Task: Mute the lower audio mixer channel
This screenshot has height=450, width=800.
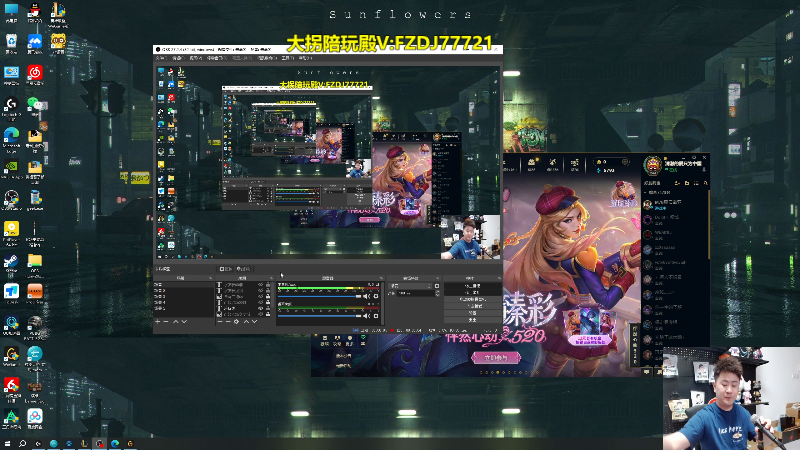Action: (366, 316)
